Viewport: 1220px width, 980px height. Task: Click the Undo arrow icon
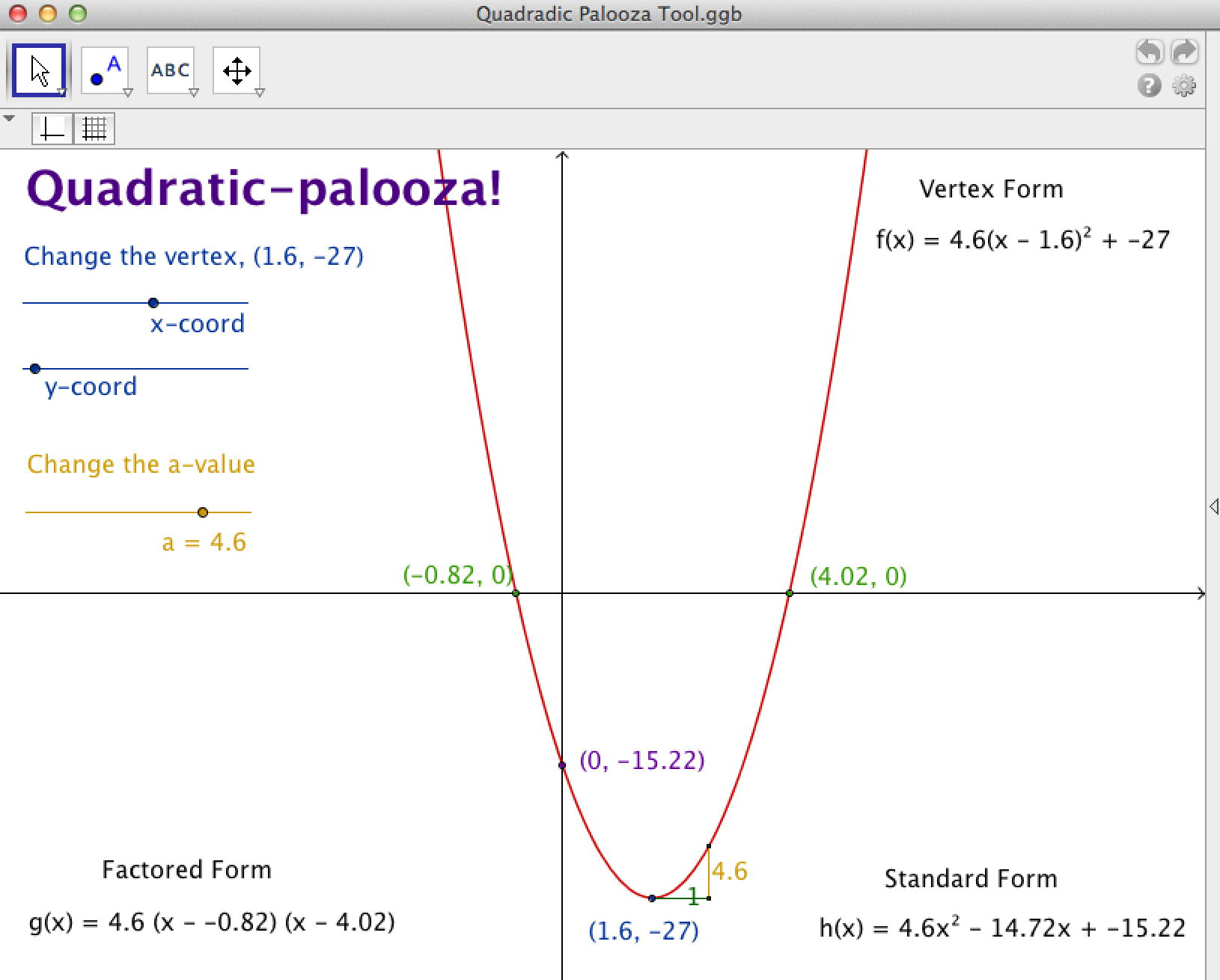pyautogui.click(x=1150, y=52)
